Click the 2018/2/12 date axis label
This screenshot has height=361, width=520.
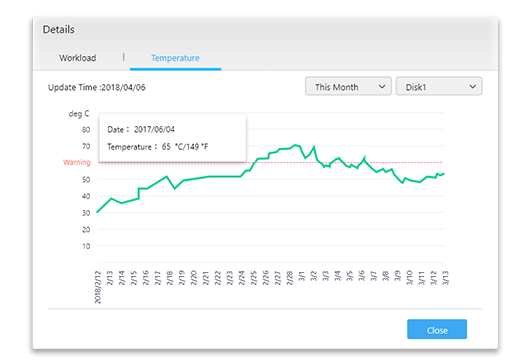coord(98,287)
